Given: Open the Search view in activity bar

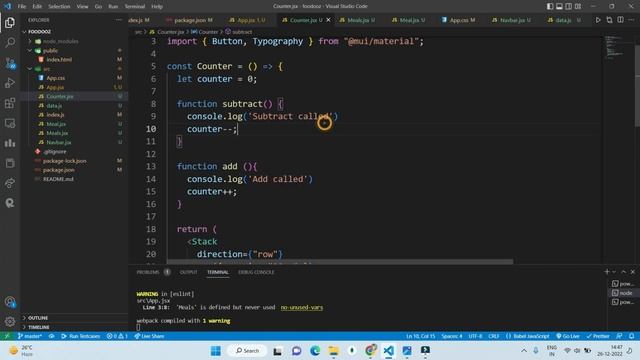Looking at the screenshot, I should tap(10, 42).
